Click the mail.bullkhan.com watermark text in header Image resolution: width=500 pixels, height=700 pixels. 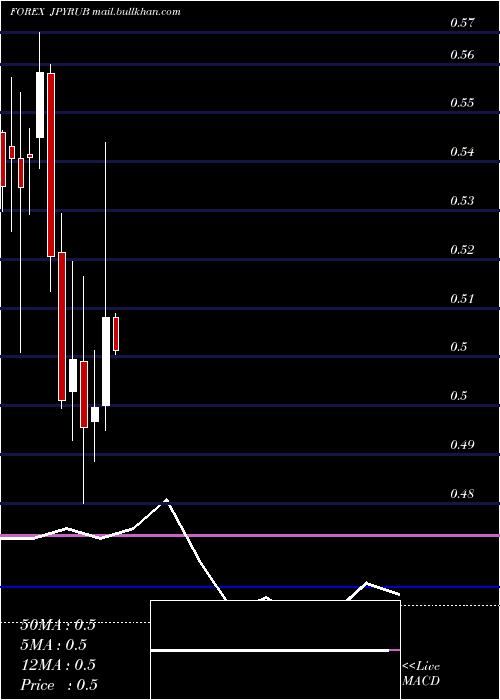pyautogui.click(x=136, y=12)
